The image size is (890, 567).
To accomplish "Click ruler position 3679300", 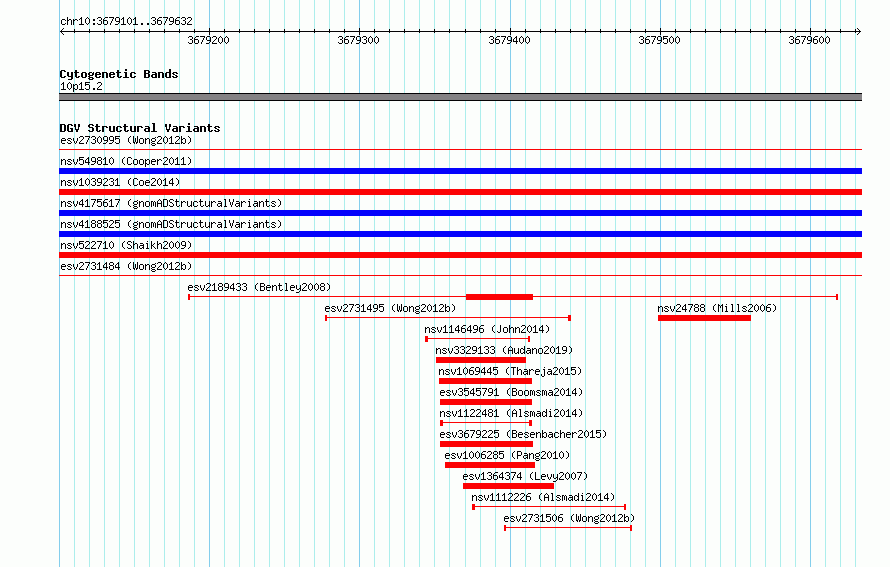I will pos(358,40).
